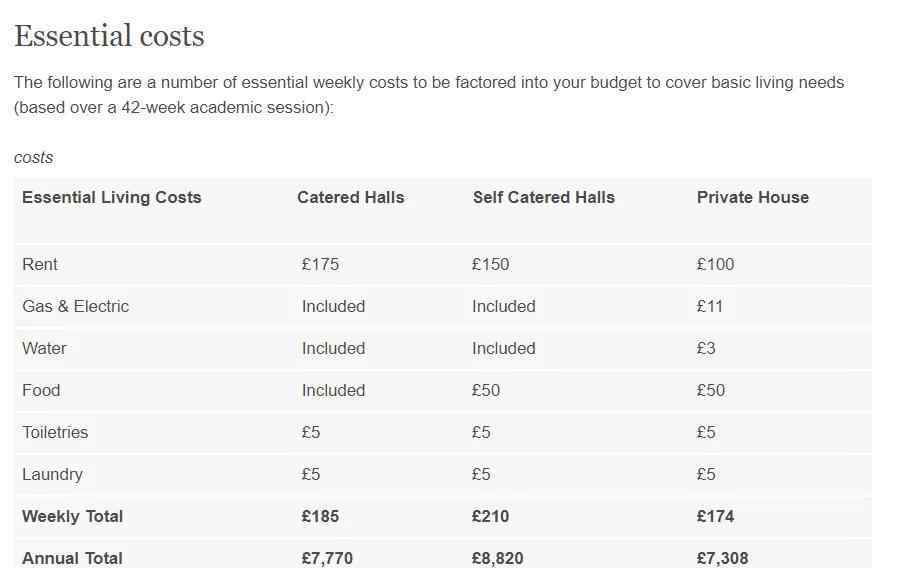The width and height of the screenshot is (897, 568).
Task: Select the £175 Catered Halls rent cell
Action: click(x=320, y=264)
